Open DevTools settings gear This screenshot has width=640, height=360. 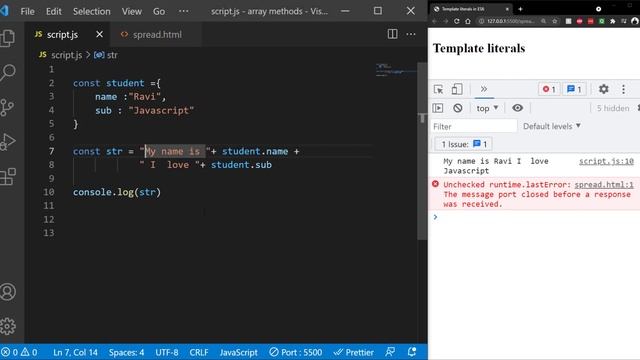point(603,89)
